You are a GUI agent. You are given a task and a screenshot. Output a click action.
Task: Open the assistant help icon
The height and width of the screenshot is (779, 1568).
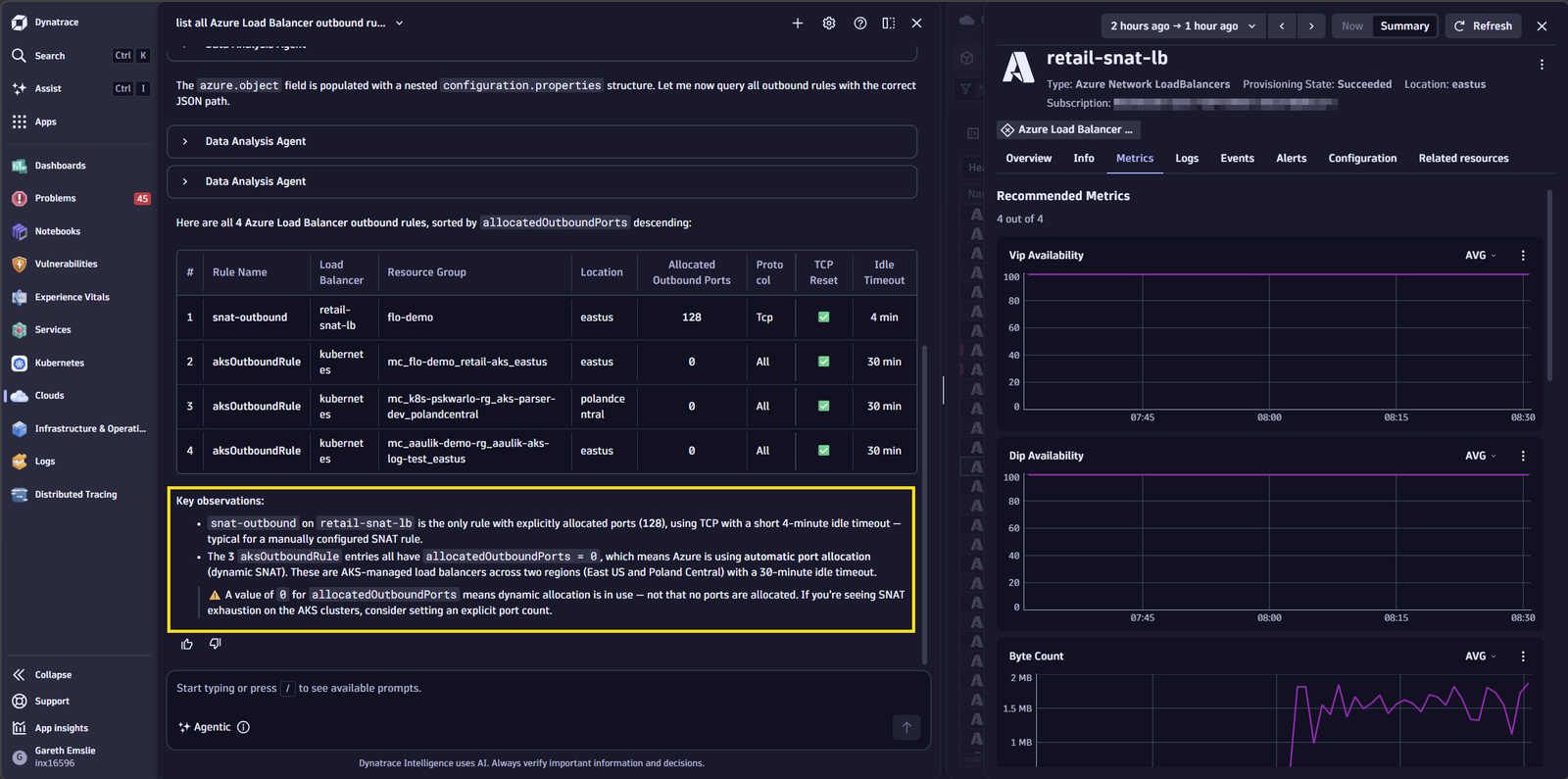click(x=860, y=24)
